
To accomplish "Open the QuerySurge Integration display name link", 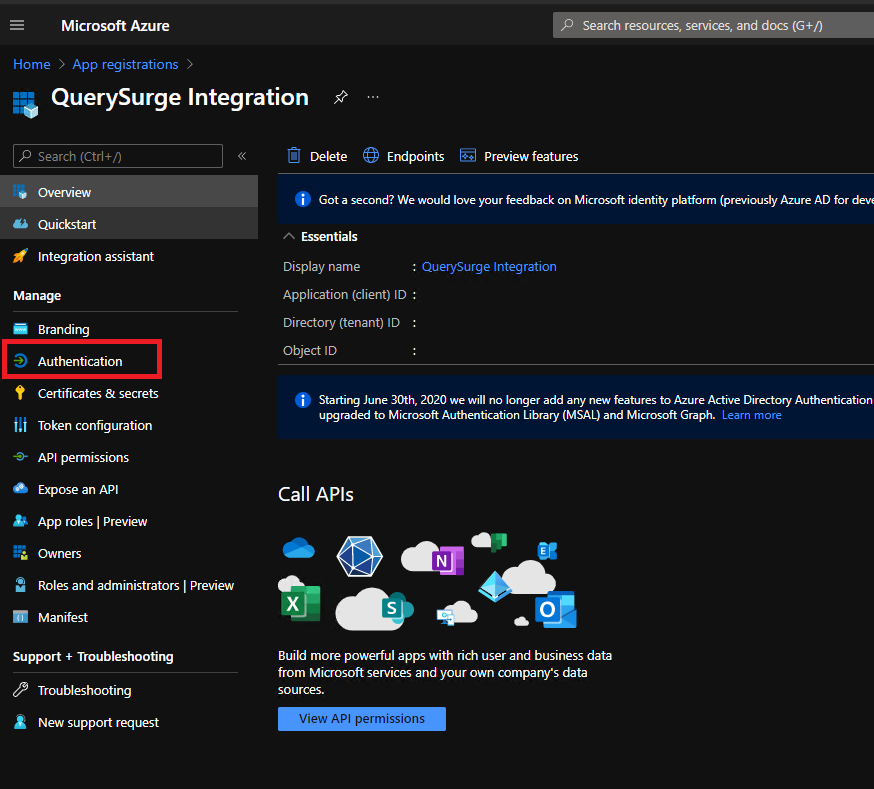I will coord(489,267).
